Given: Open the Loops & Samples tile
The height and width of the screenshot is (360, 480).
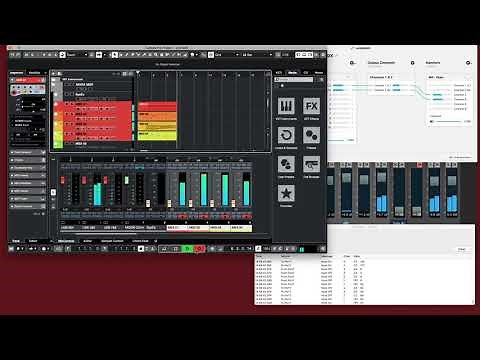Looking at the screenshot, I should point(286,135).
